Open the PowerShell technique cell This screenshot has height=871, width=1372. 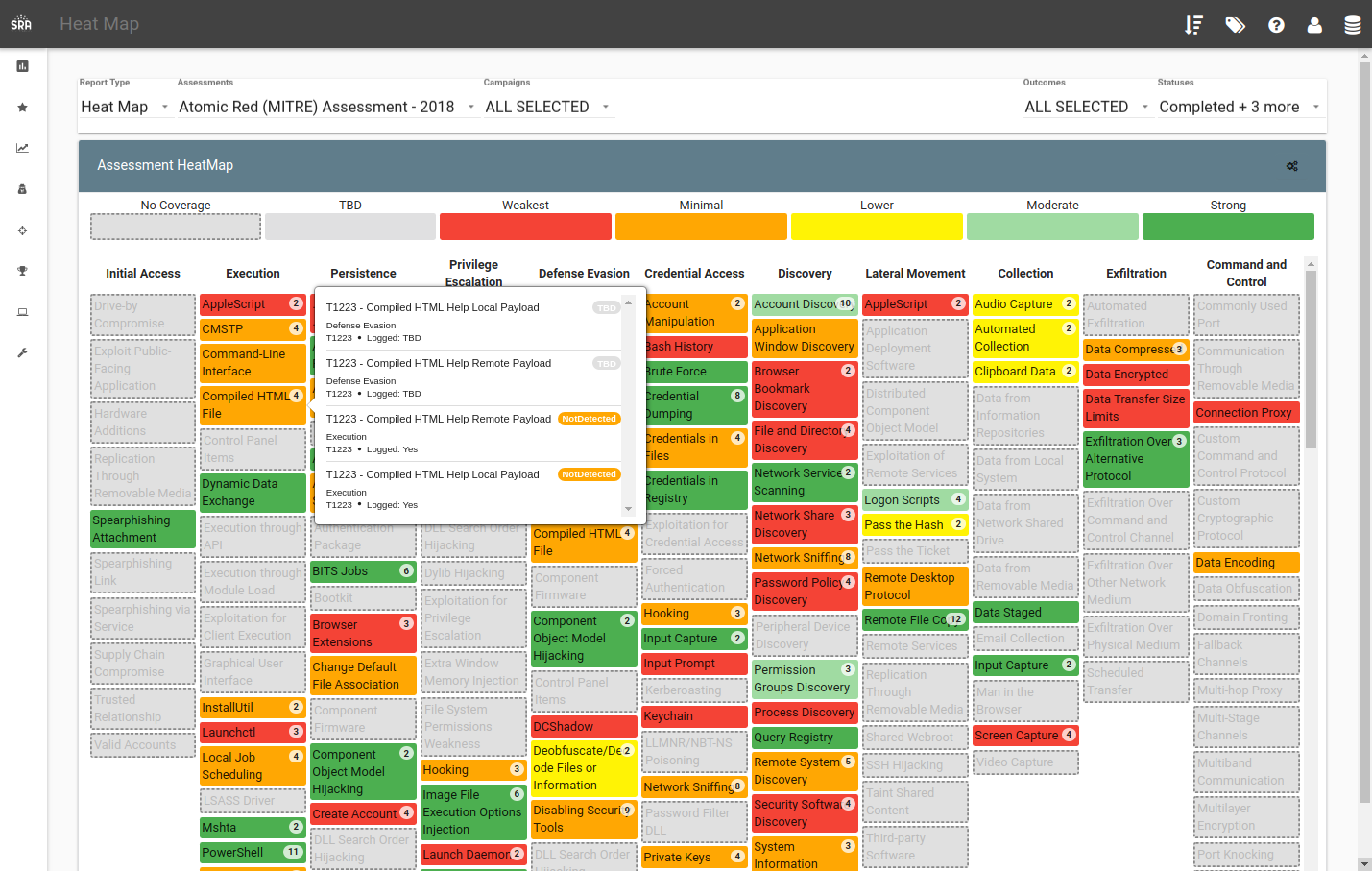(x=253, y=853)
